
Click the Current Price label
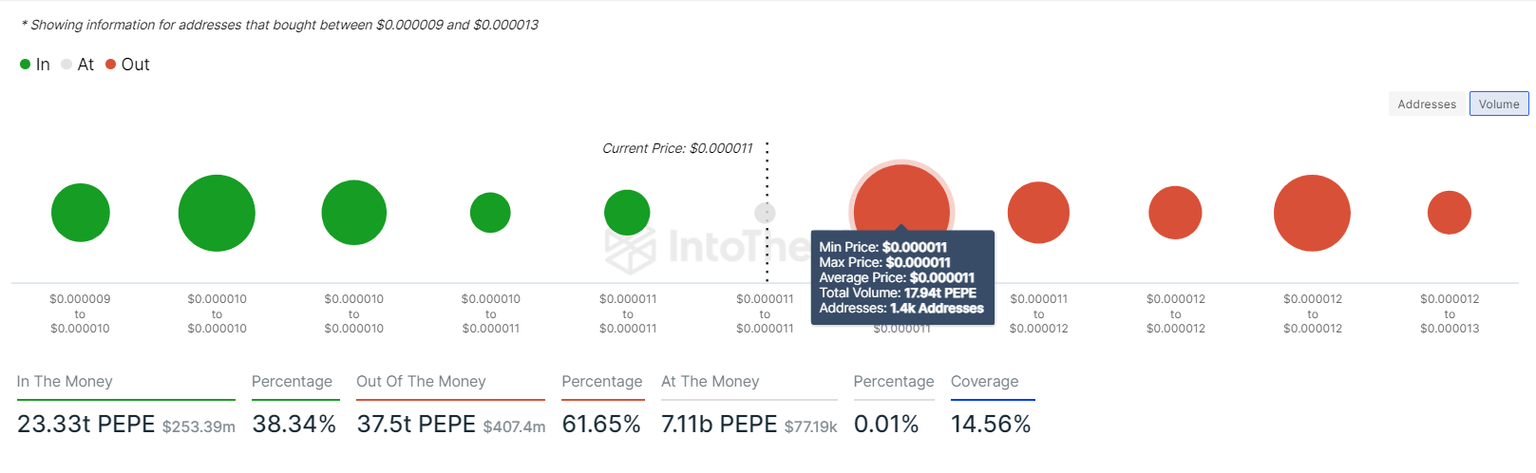677,148
